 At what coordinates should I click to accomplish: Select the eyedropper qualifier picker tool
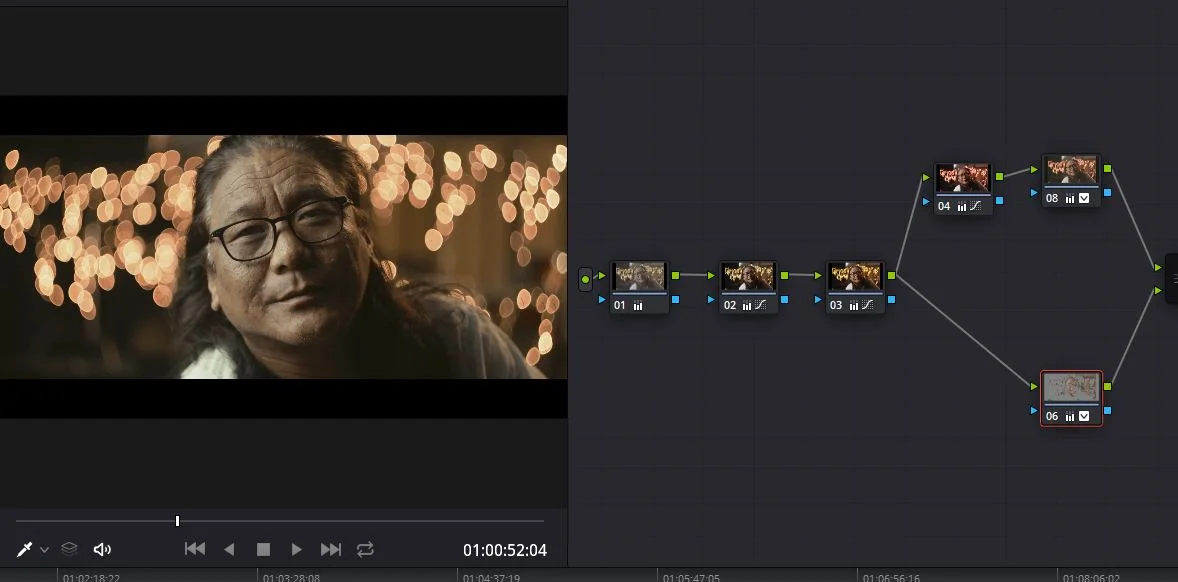click(x=24, y=550)
